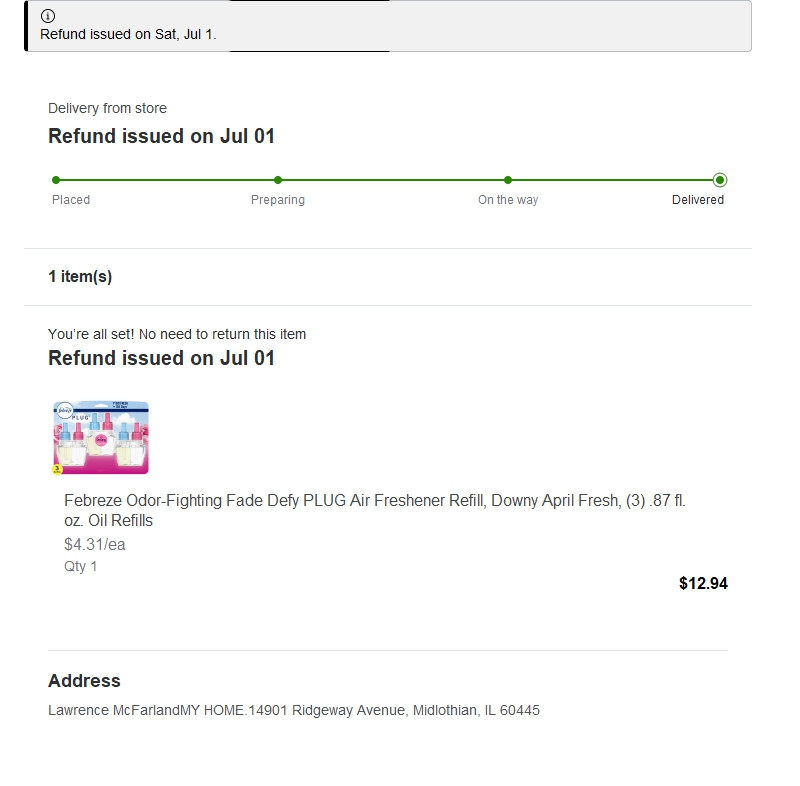Image resolution: width=800 pixels, height=786 pixels.
Task: Click the On the way step dot
Action: [x=508, y=180]
